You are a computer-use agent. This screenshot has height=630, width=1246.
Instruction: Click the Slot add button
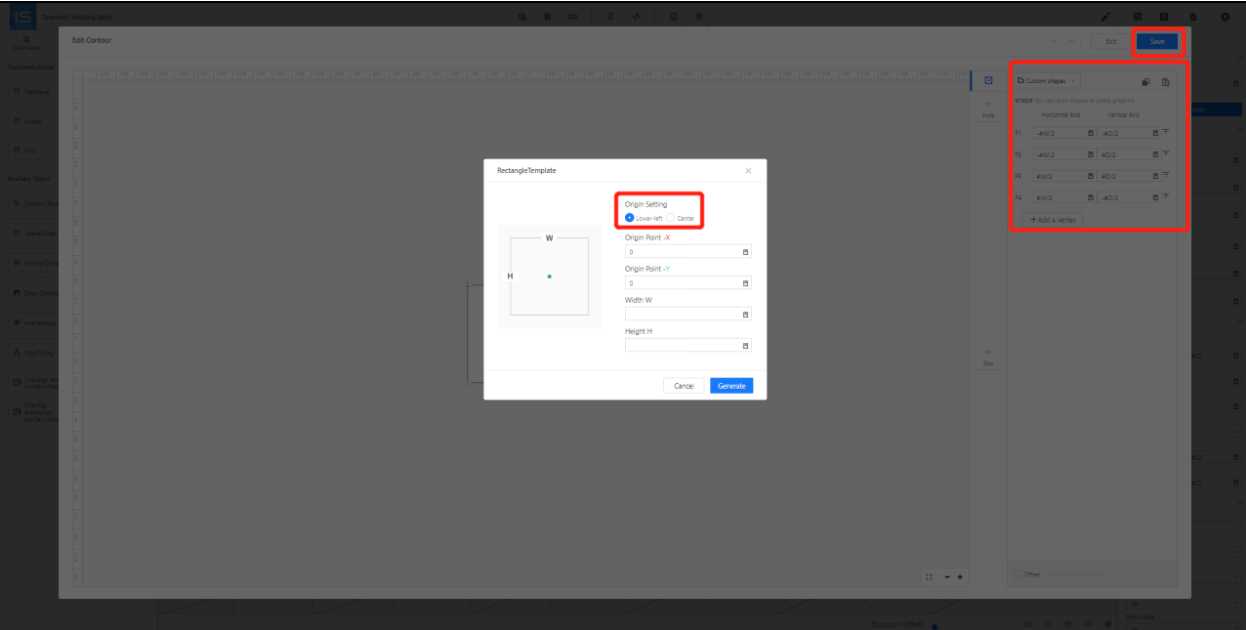(988, 357)
